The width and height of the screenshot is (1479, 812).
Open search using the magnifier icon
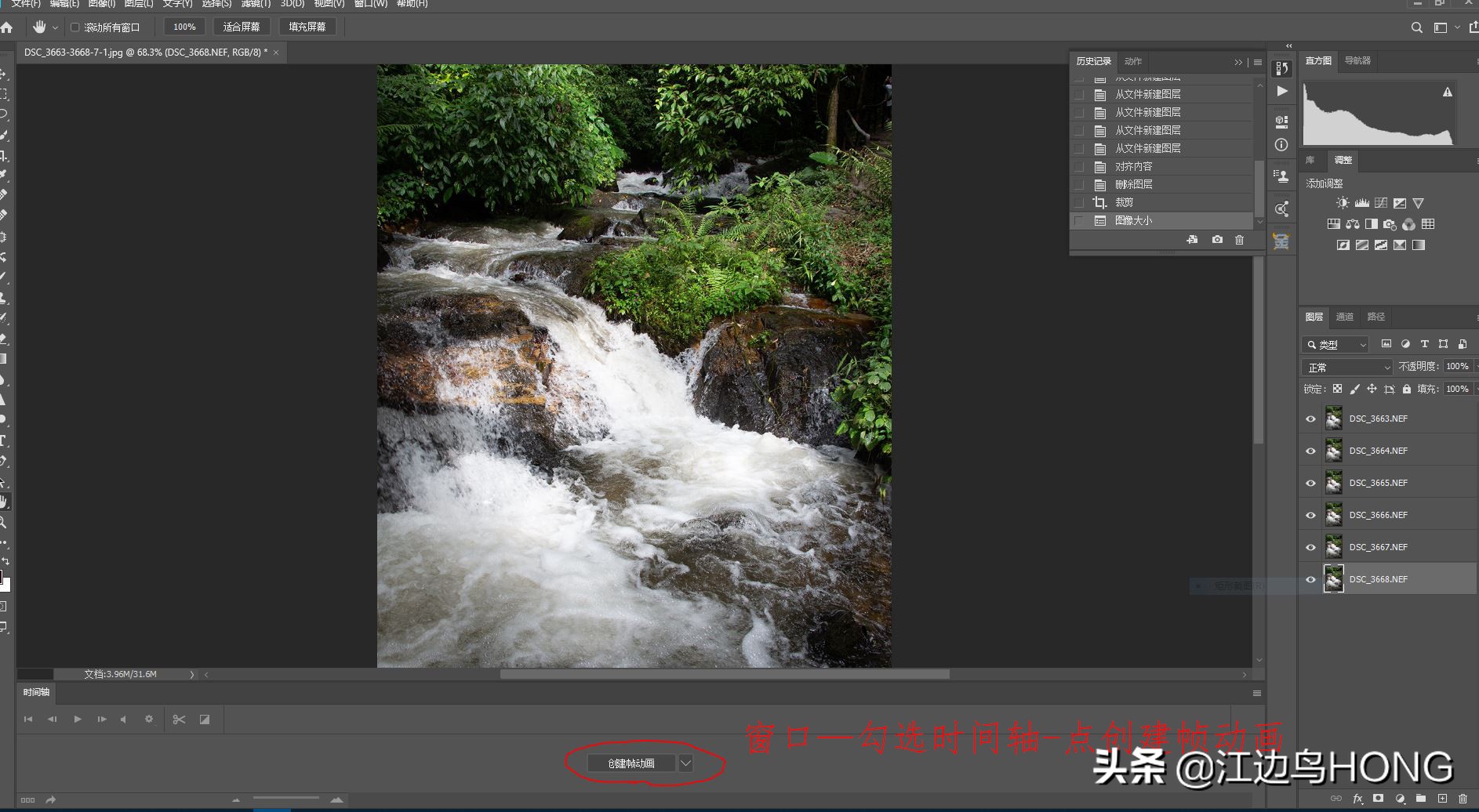(x=1416, y=27)
